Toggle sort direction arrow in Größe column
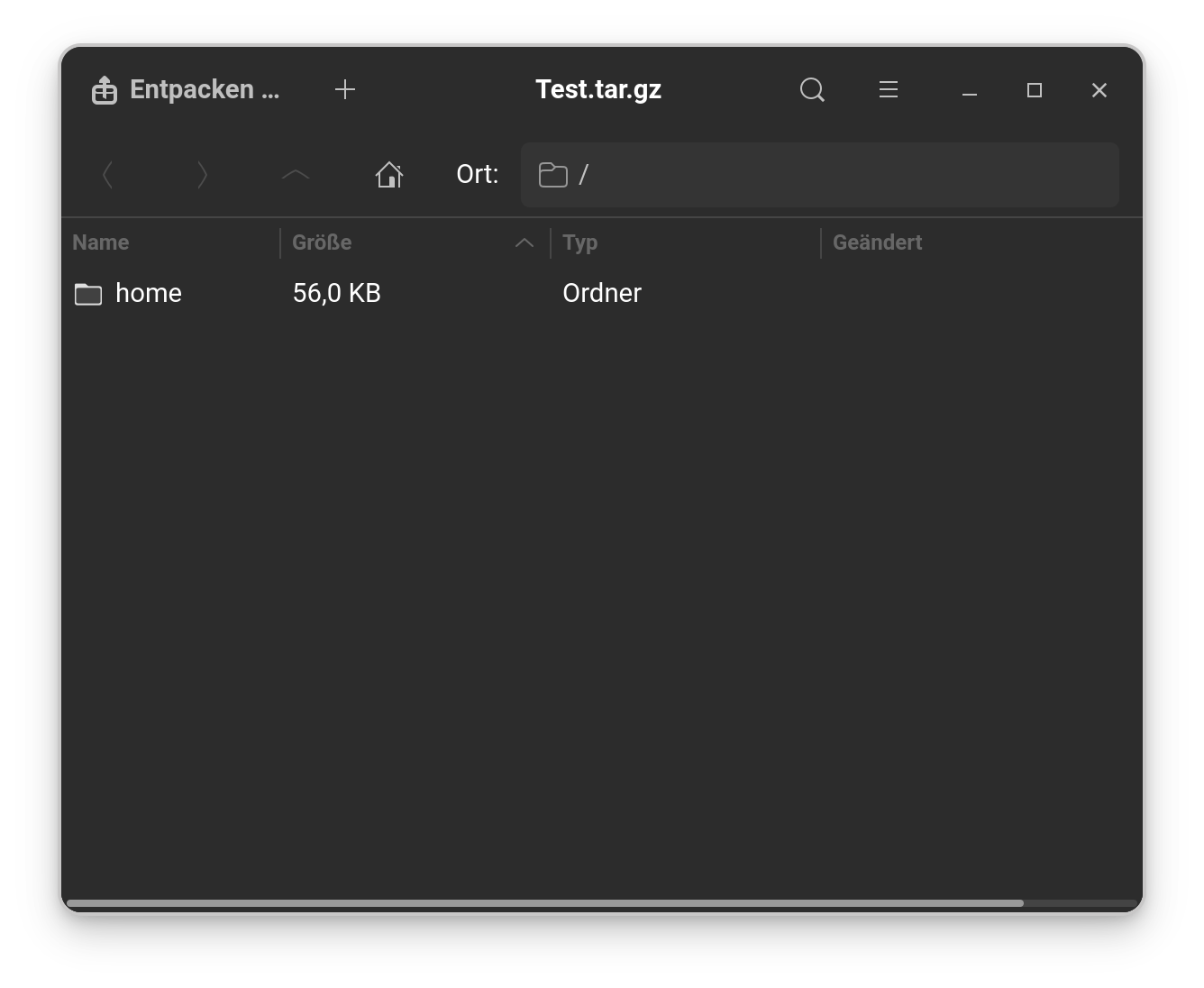 (524, 242)
